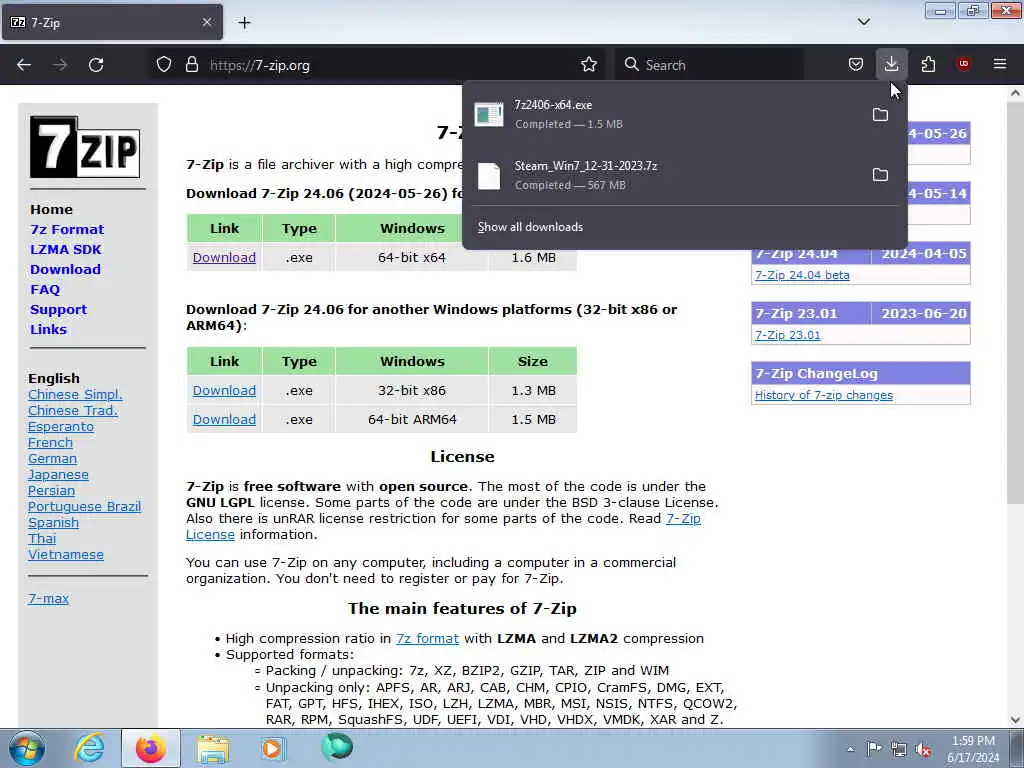Bookmark this page with the star
1024x768 pixels.
(589, 65)
